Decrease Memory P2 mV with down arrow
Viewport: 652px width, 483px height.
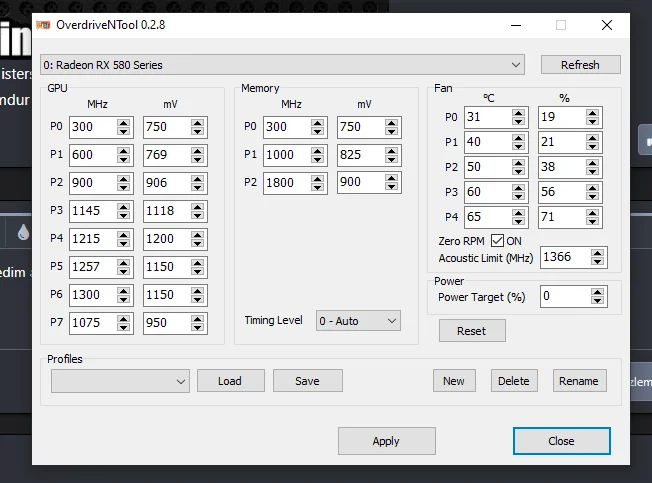click(x=391, y=187)
